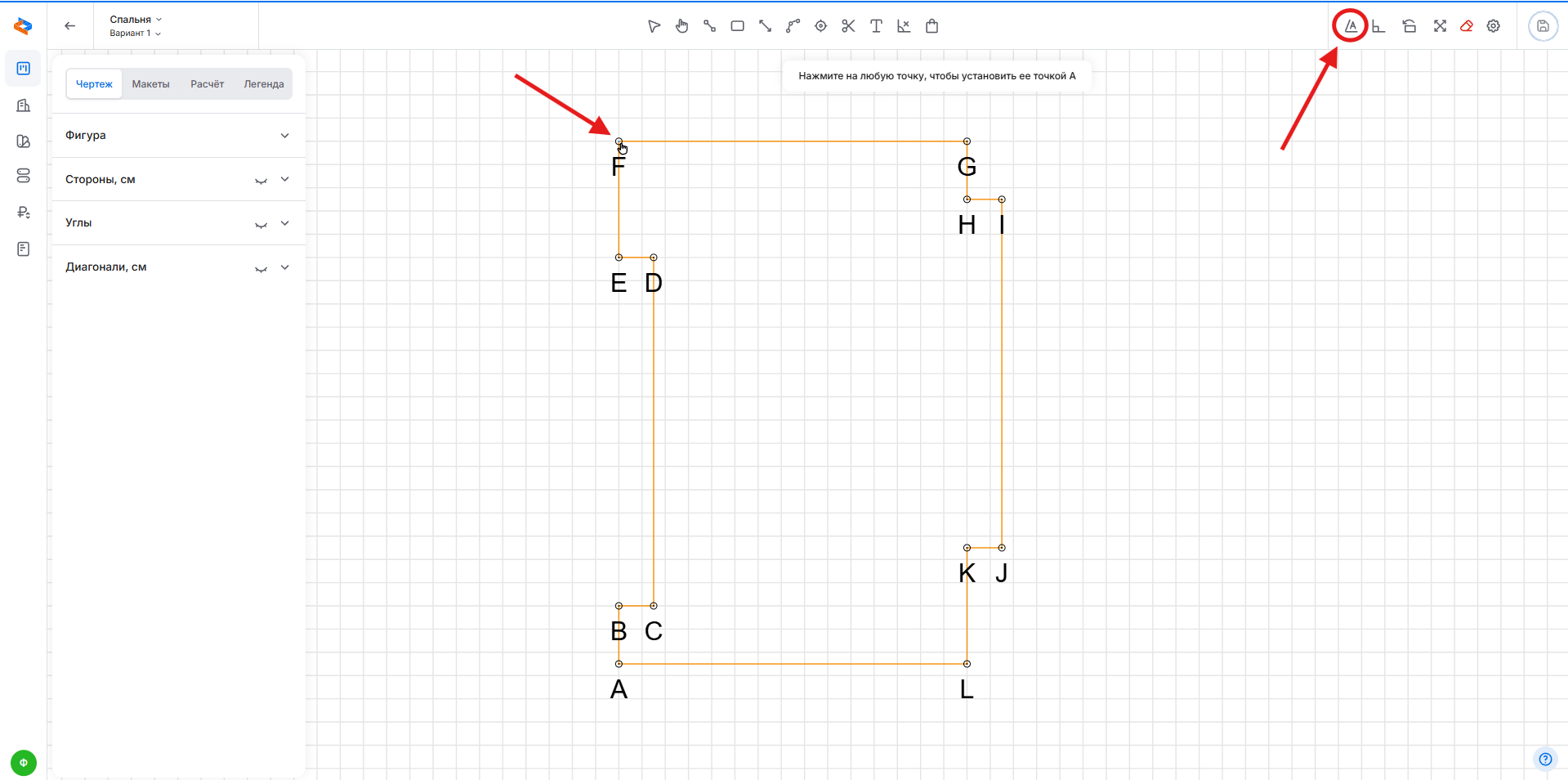Click the set point A tool

tap(1351, 26)
